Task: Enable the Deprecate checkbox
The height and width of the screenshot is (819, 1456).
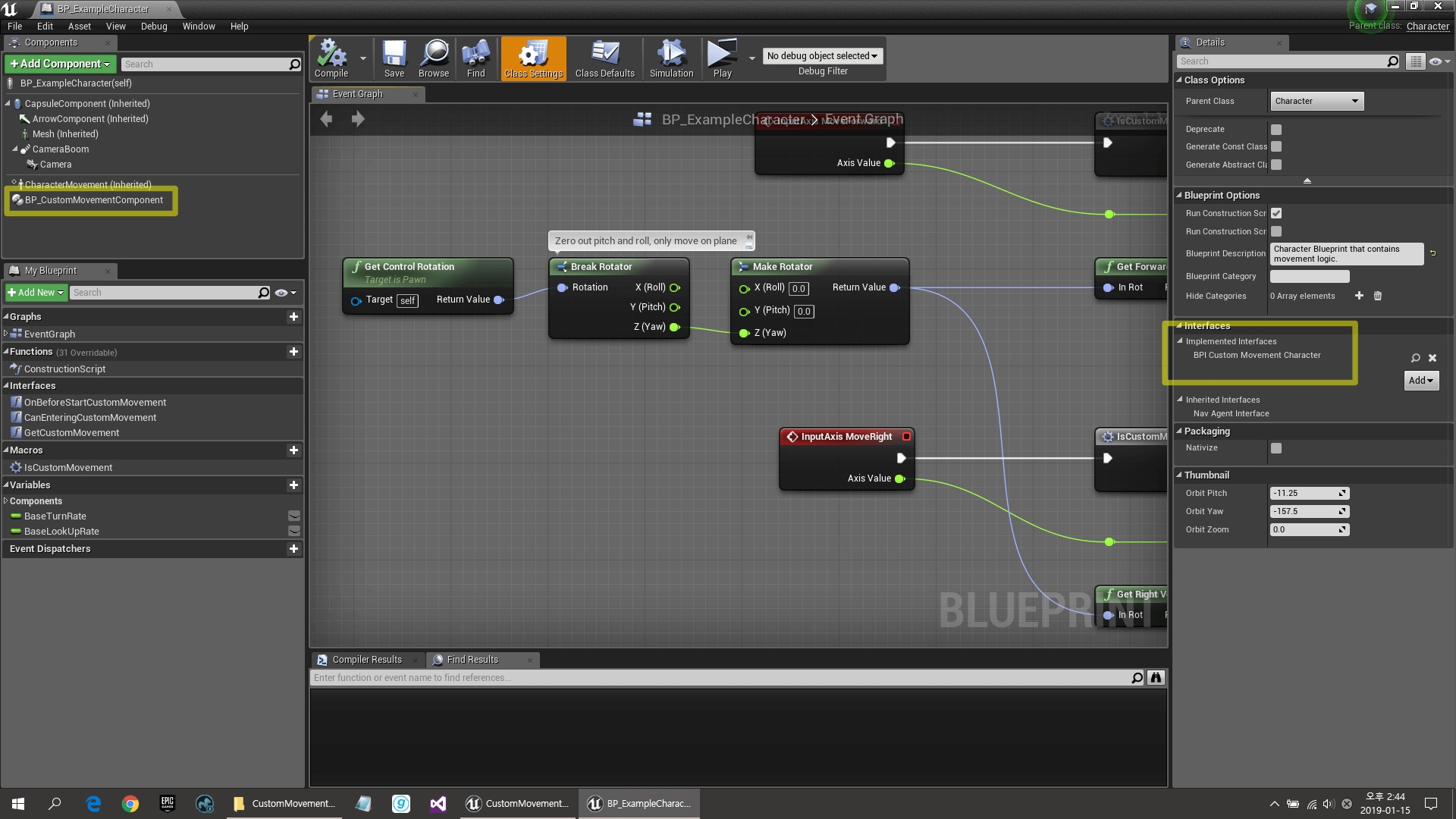Action: [1276, 129]
